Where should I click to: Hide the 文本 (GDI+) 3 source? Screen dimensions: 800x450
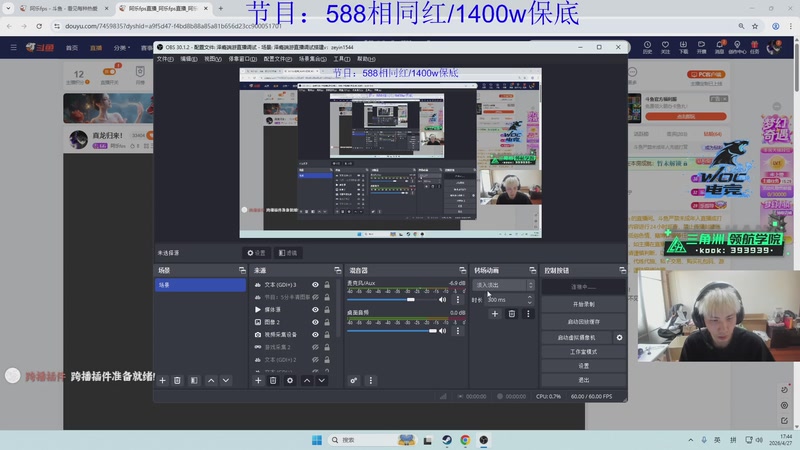pyautogui.click(x=315, y=285)
